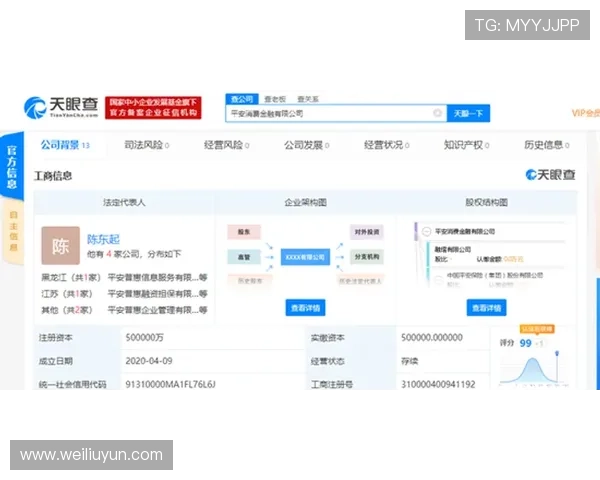Click the 对外投资 node in structure chart
The width and height of the screenshot is (600, 480).
367,232
